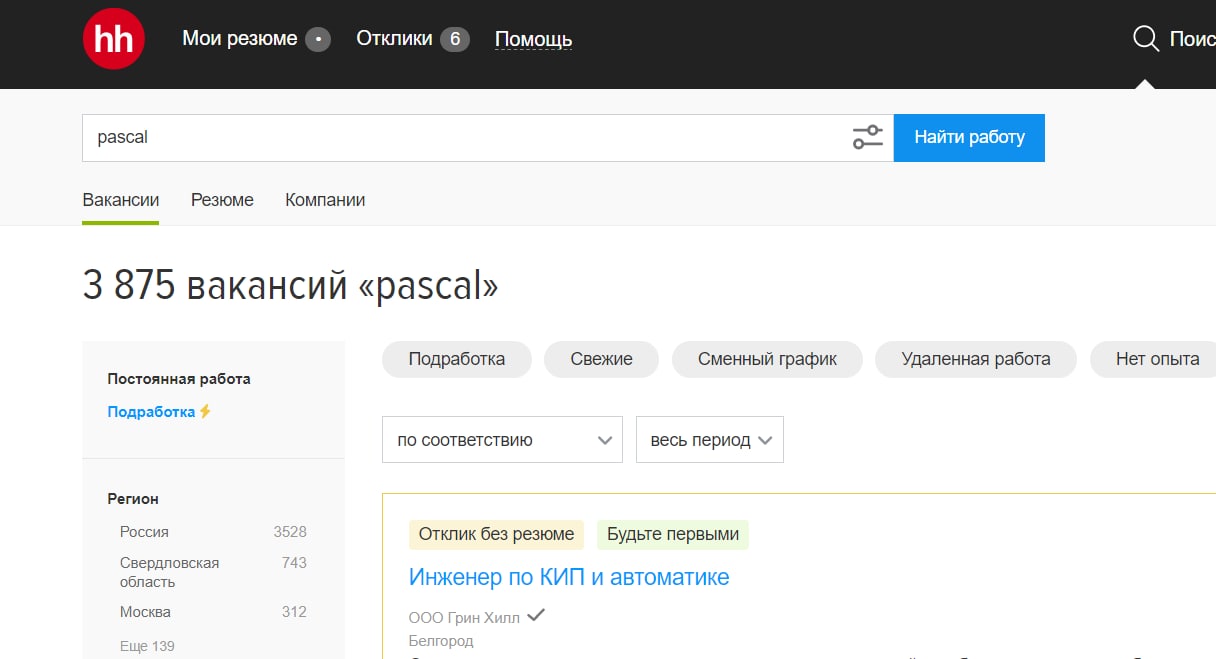The width and height of the screenshot is (1216, 659).
Task: Click the magnifying glass search icon
Action: pos(1145,39)
